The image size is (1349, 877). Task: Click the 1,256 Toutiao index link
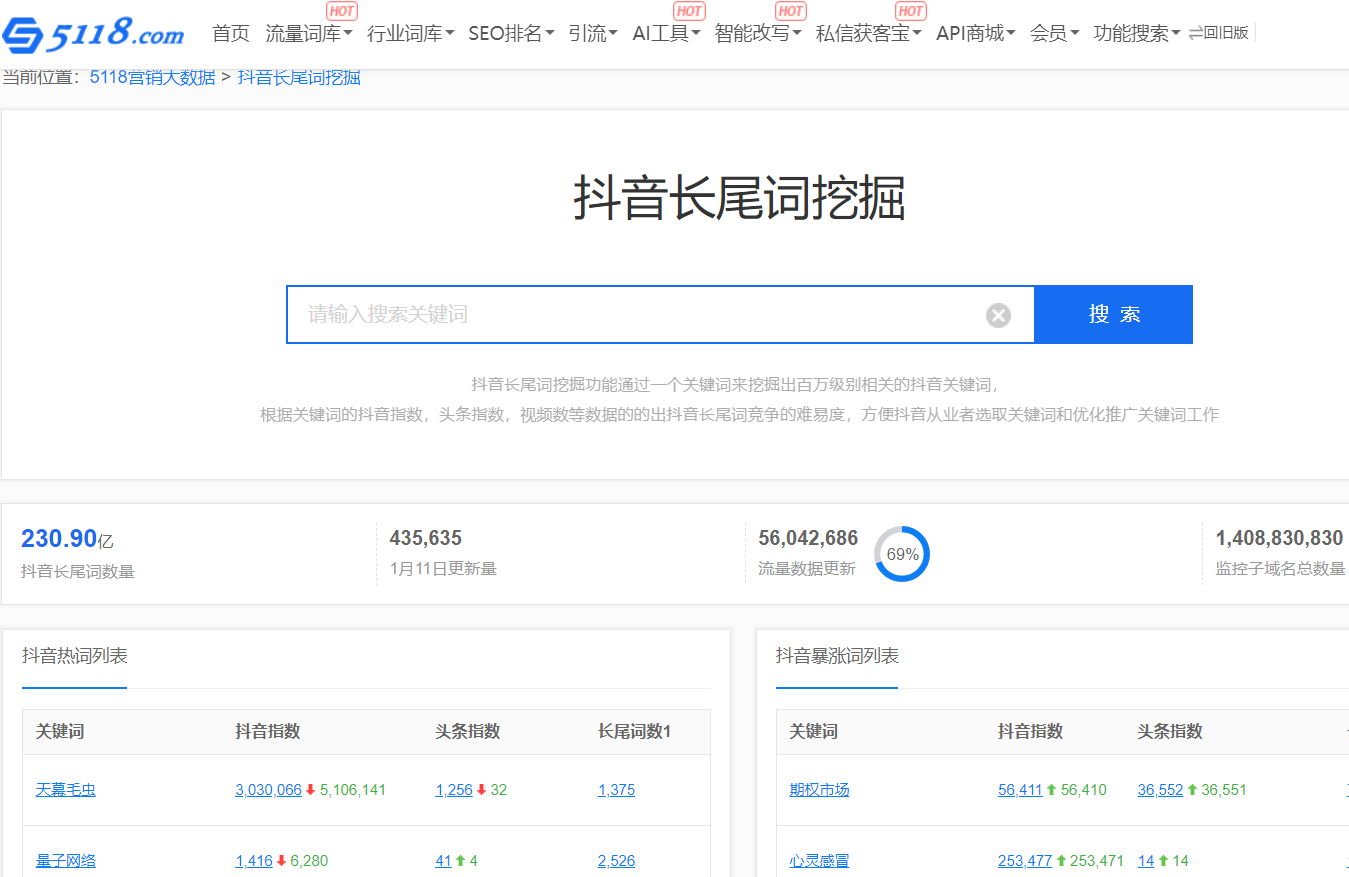(454, 790)
